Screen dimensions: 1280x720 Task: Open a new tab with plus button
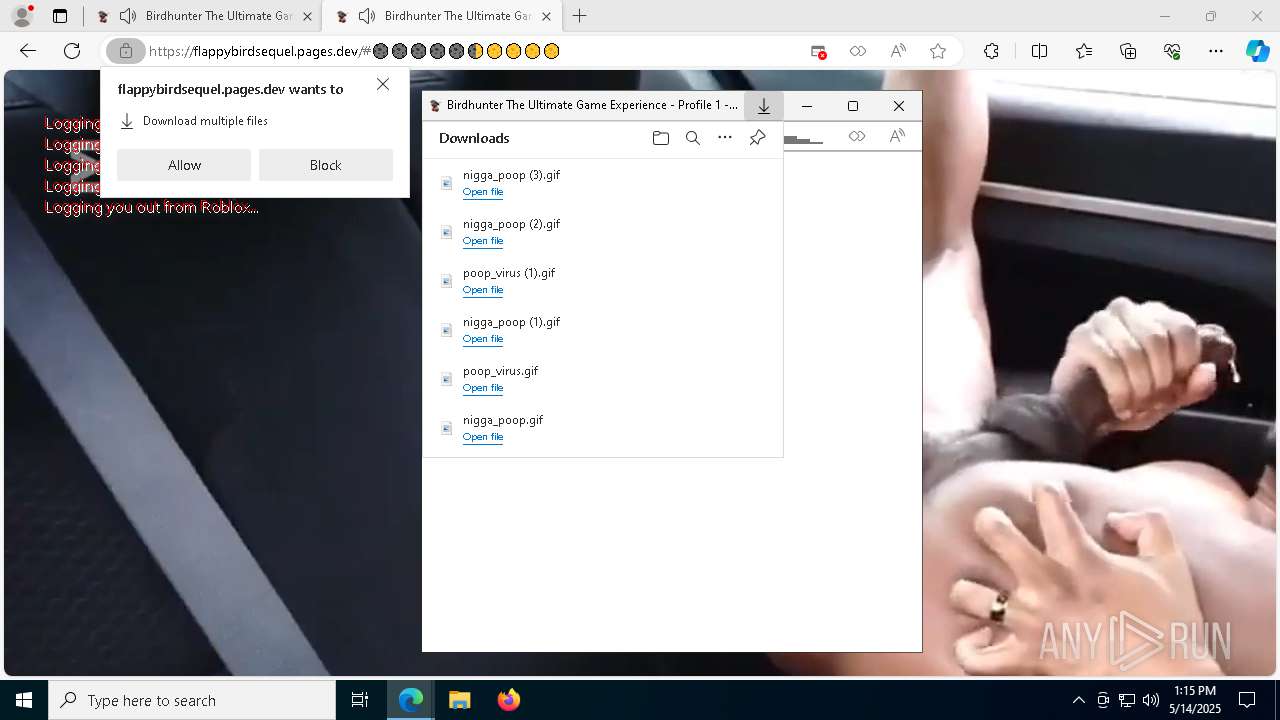point(579,16)
